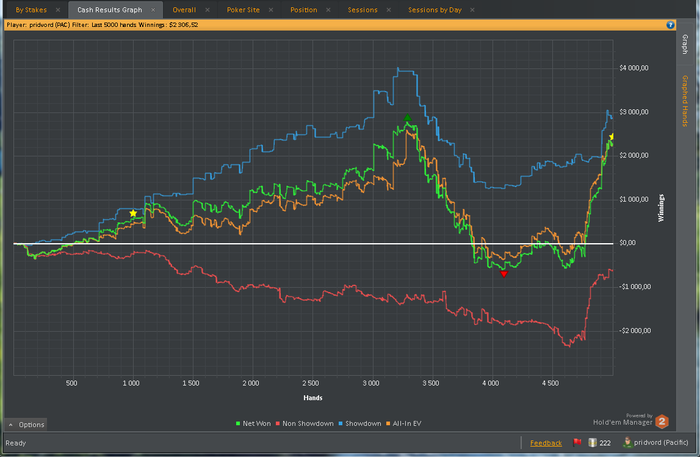700x457 pixels.
Task: Close the By Stakes tab
Action: pos(58,10)
